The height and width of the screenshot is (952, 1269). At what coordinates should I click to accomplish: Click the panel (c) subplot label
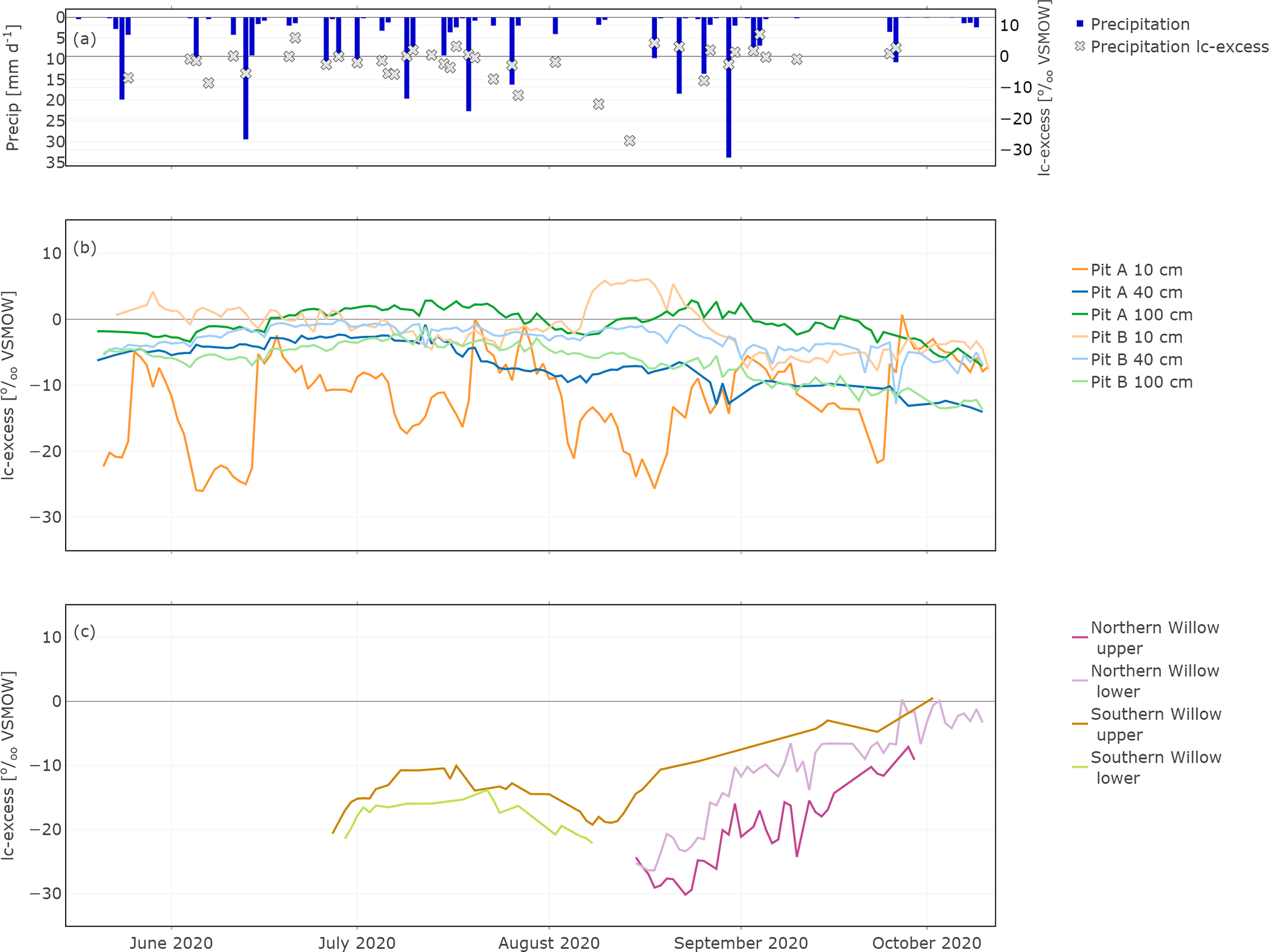pos(85,632)
